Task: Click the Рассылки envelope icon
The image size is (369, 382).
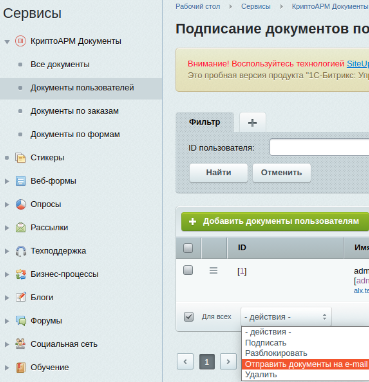Action: 21,228
